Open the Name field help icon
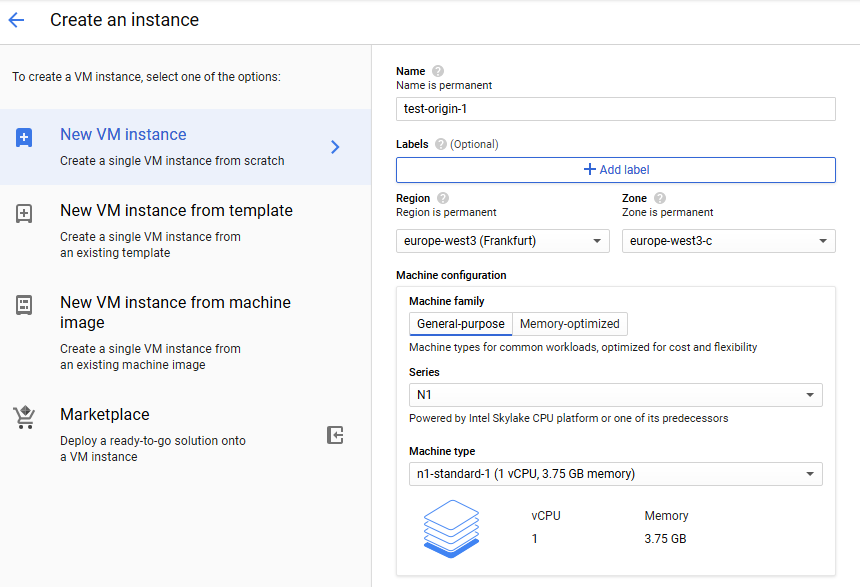Image resolution: width=860 pixels, height=587 pixels. click(x=438, y=71)
